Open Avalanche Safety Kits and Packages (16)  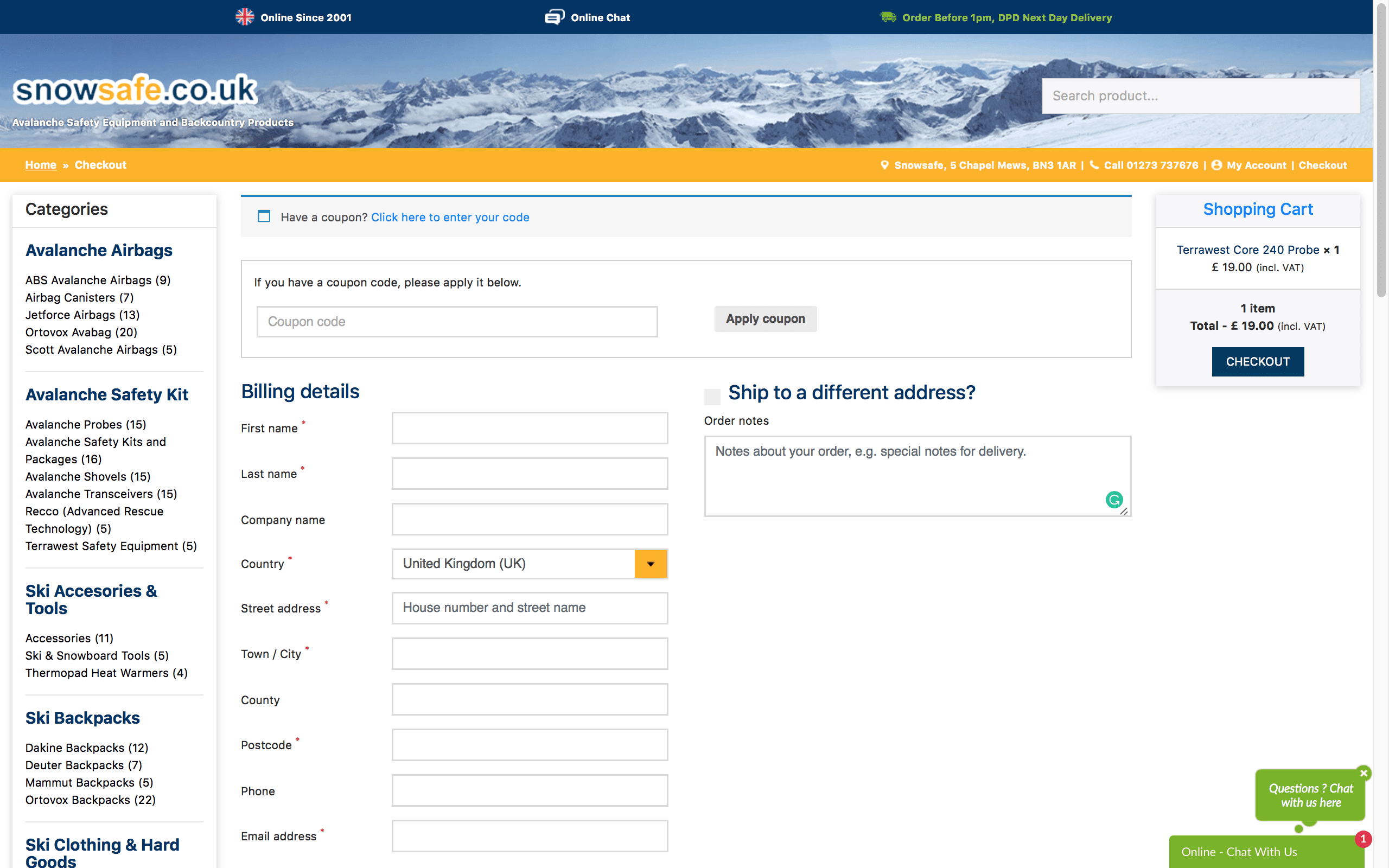click(95, 451)
